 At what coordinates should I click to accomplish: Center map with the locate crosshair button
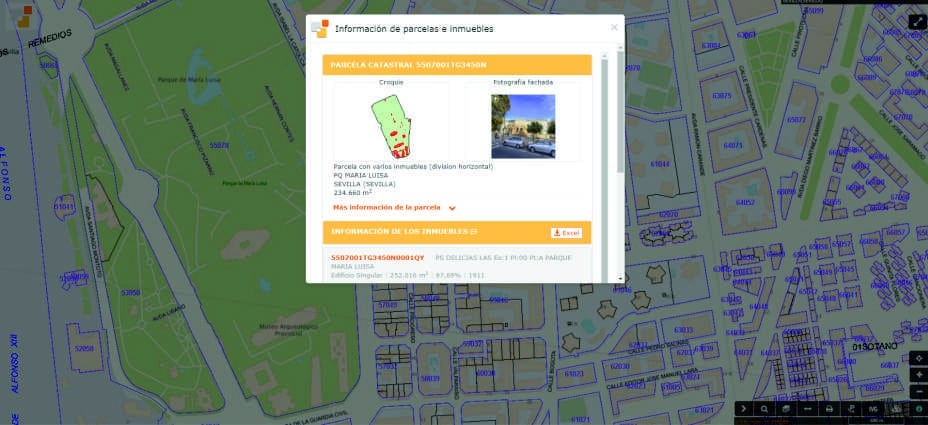coord(919,358)
